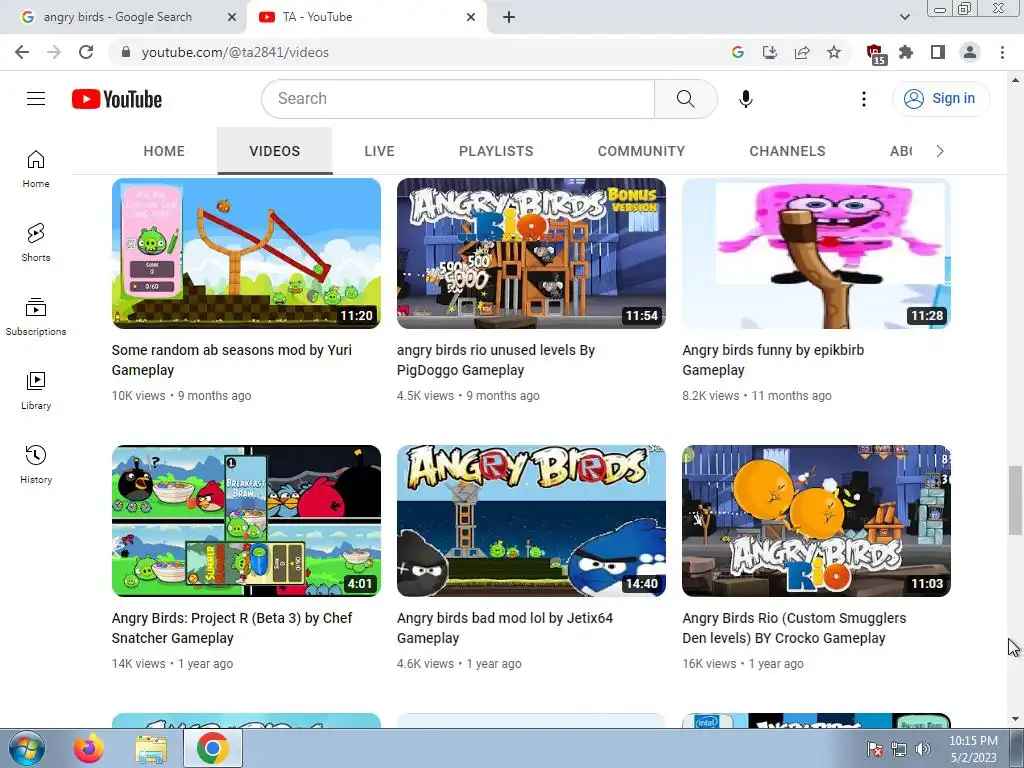The height and width of the screenshot is (768, 1024).
Task: Open Angry birds bad mod lol thumbnail
Action: (531, 520)
